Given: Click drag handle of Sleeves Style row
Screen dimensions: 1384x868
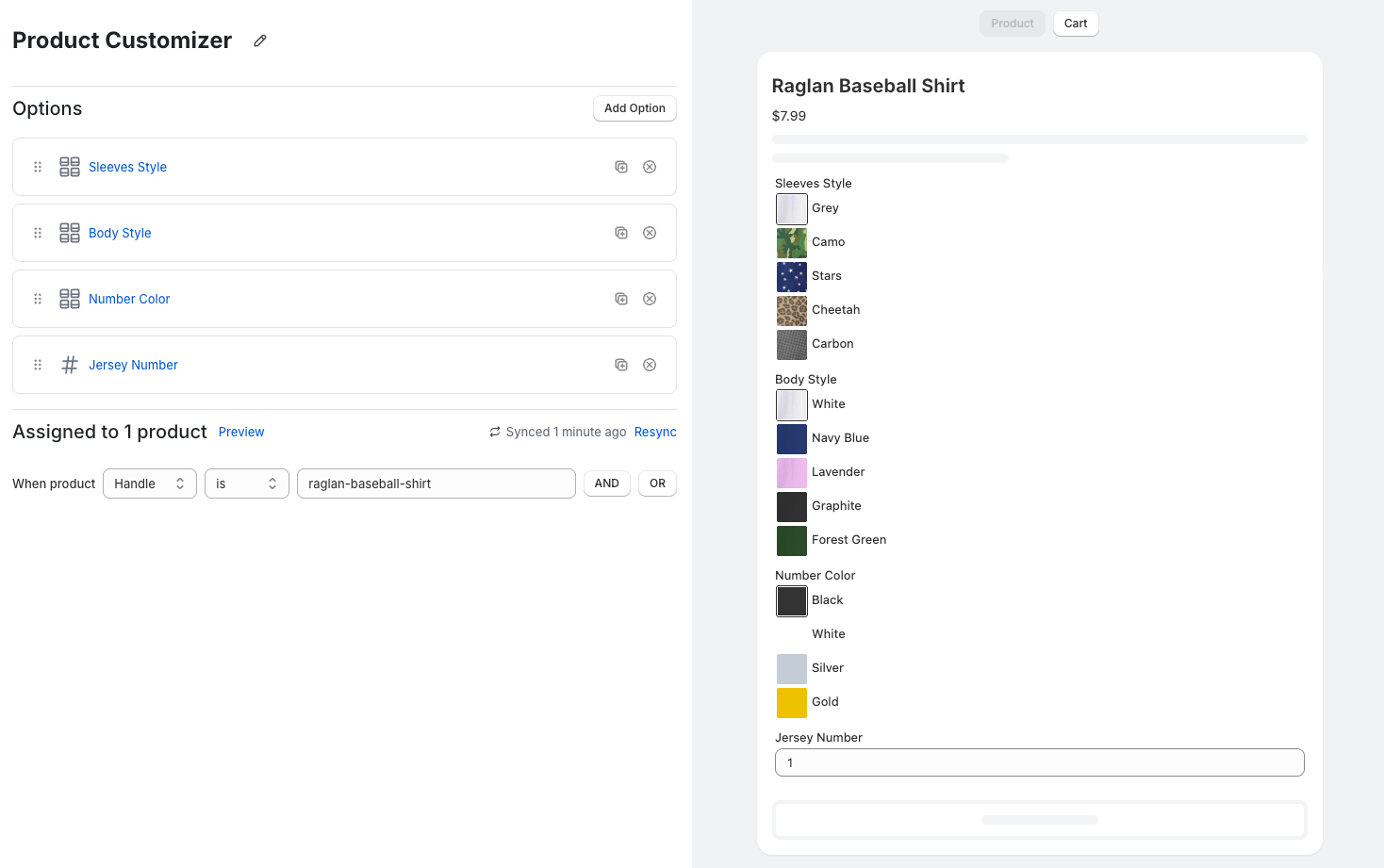Looking at the screenshot, I should (x=38, y=167).
